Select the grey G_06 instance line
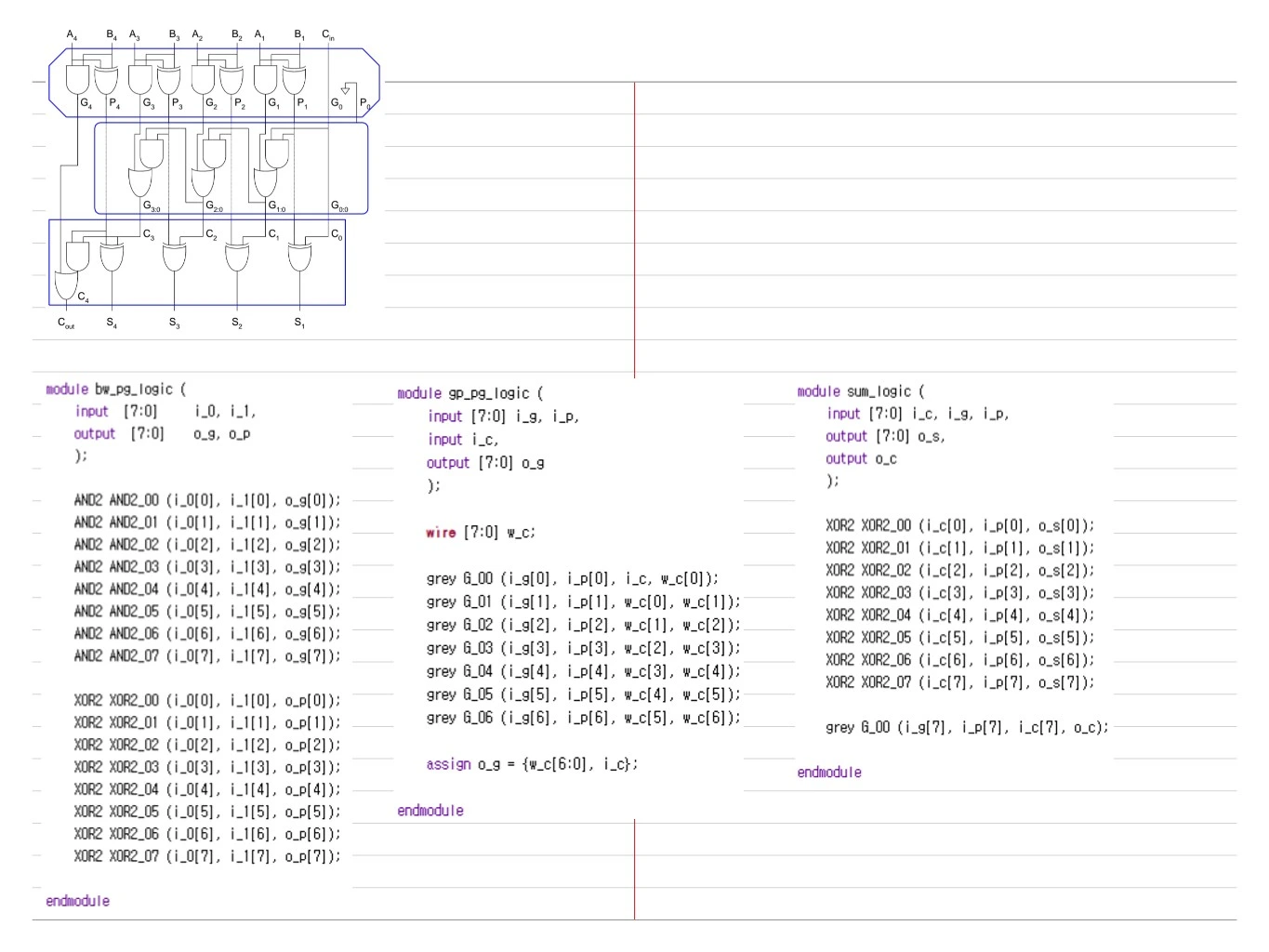Screen dimensions: 1269x952 (x=584, y=718)
